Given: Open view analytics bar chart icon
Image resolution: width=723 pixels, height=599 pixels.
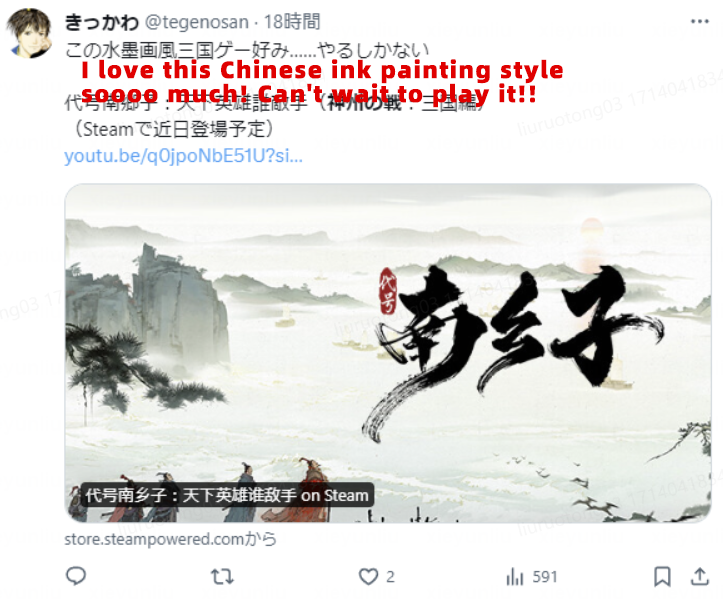Looking at the screenshot, I should point(515,577).
